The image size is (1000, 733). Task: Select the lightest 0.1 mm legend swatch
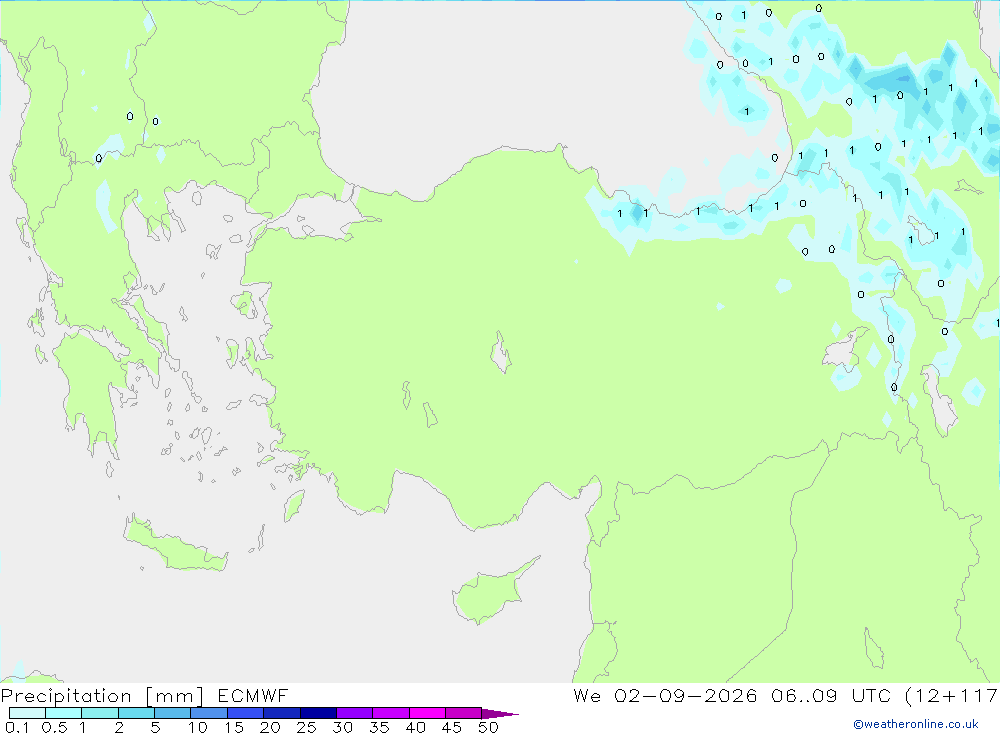click(x=27, y=713)
